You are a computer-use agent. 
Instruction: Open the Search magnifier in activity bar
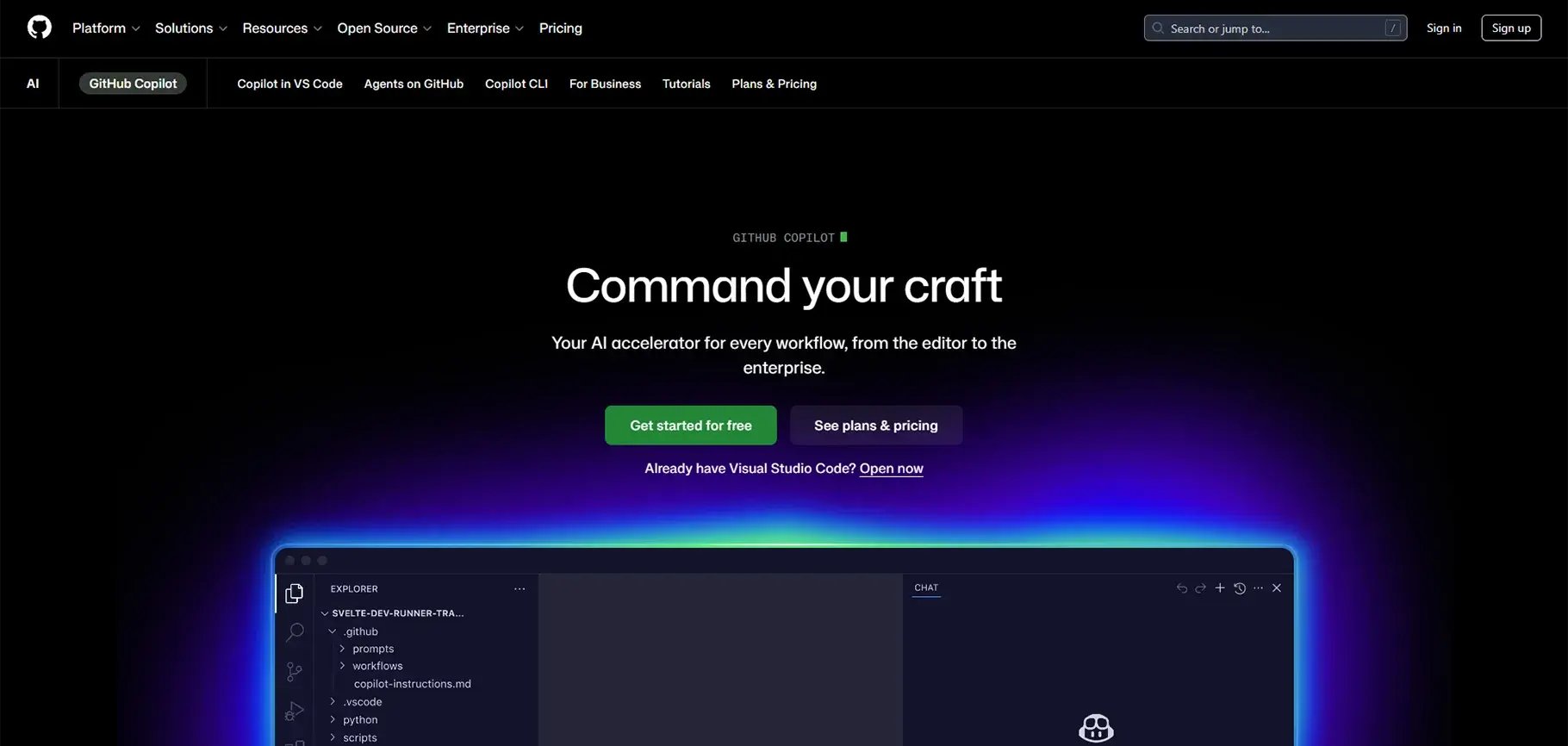(295, 632)
